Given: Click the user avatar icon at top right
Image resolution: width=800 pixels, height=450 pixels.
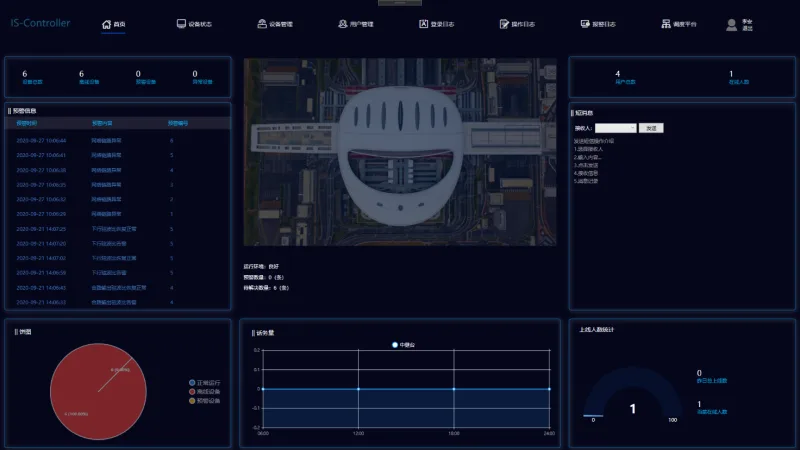Looking at the screenshot, I should coord(731,25).
